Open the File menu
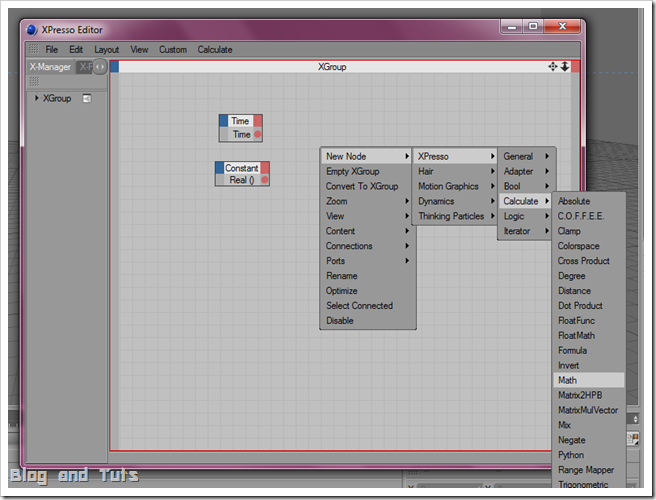The image size is (656, 500). click(52, 50)
